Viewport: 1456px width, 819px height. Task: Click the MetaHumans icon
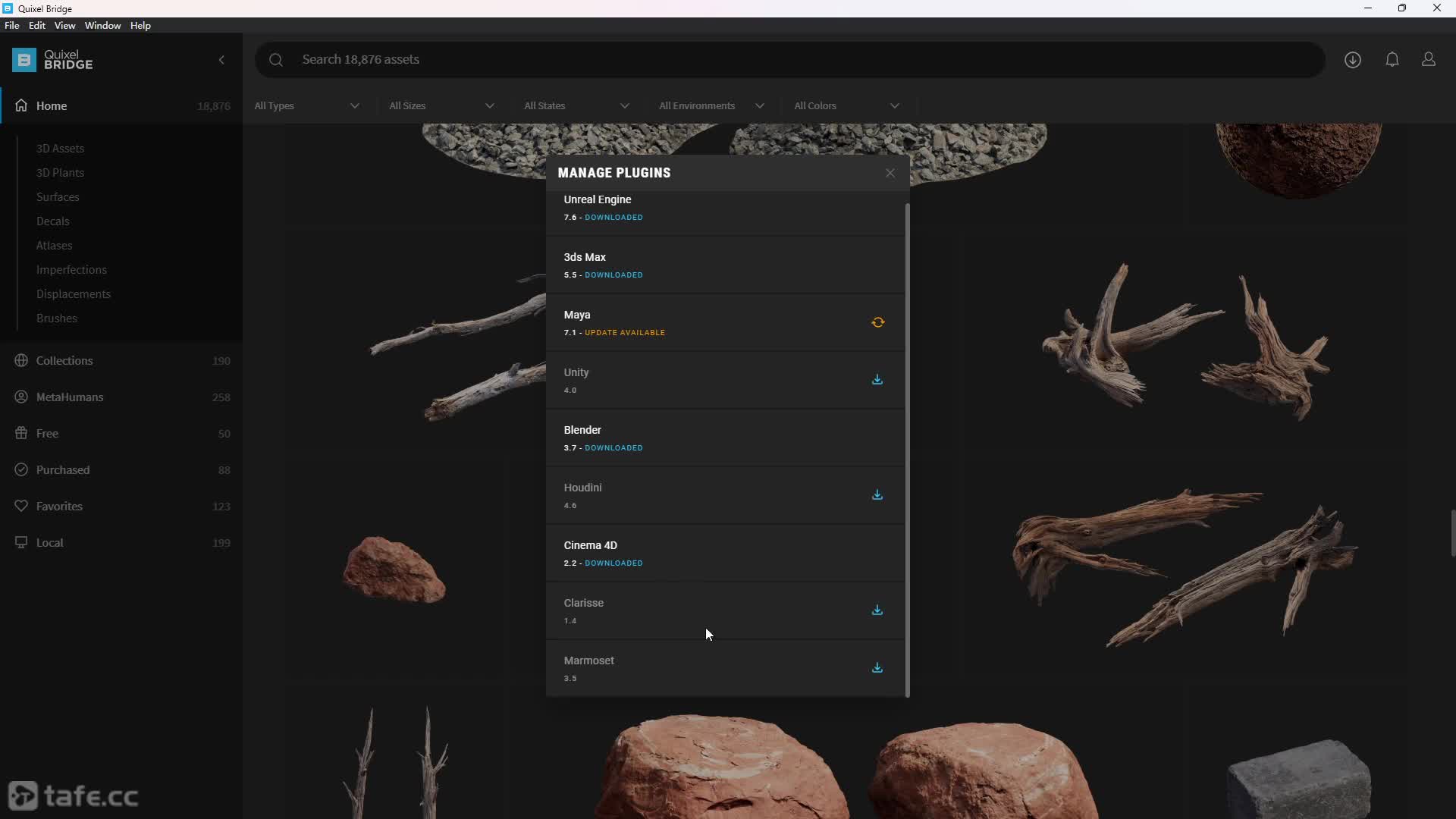click(21, 397)
